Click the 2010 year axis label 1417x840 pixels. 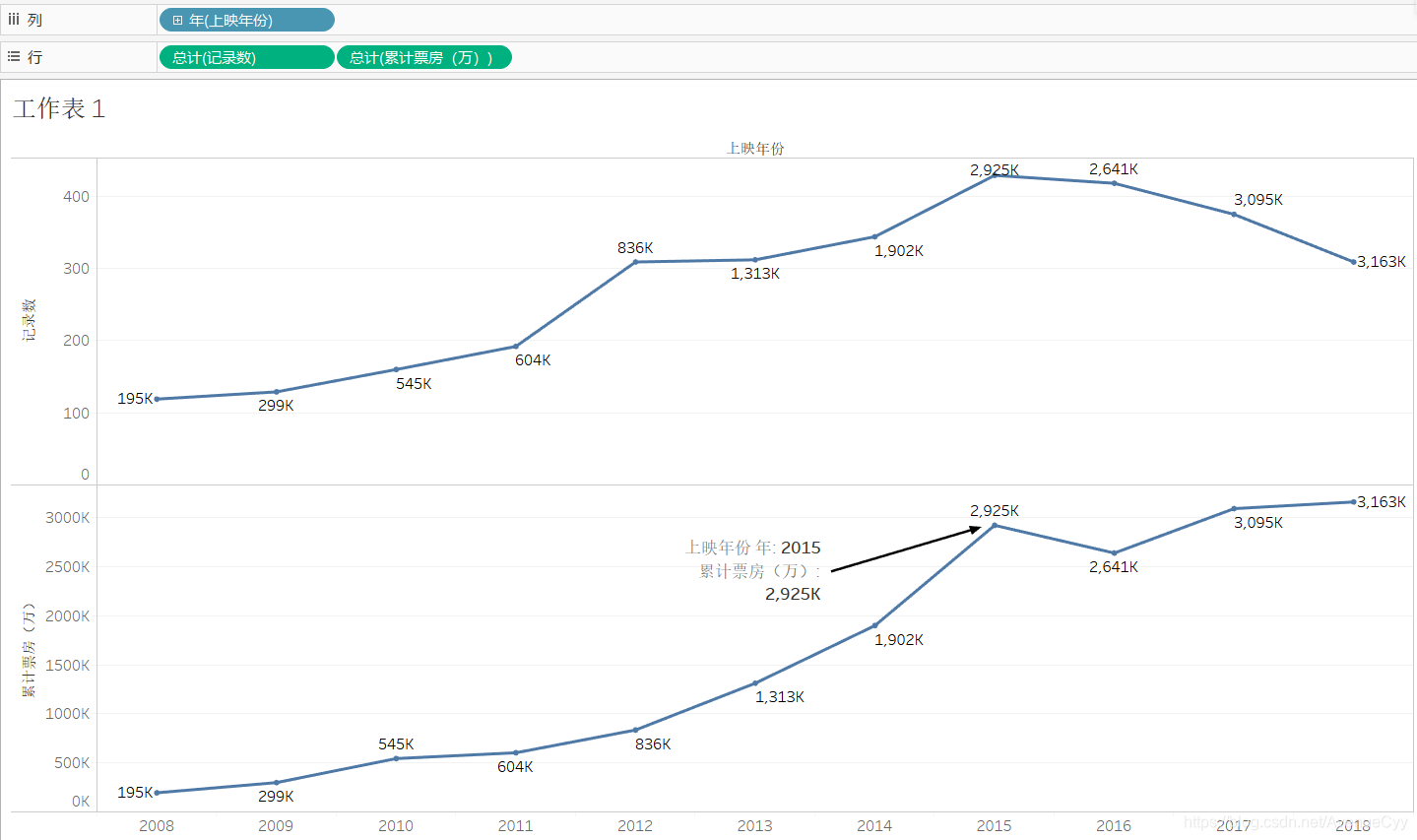click(x=396, y=826)
